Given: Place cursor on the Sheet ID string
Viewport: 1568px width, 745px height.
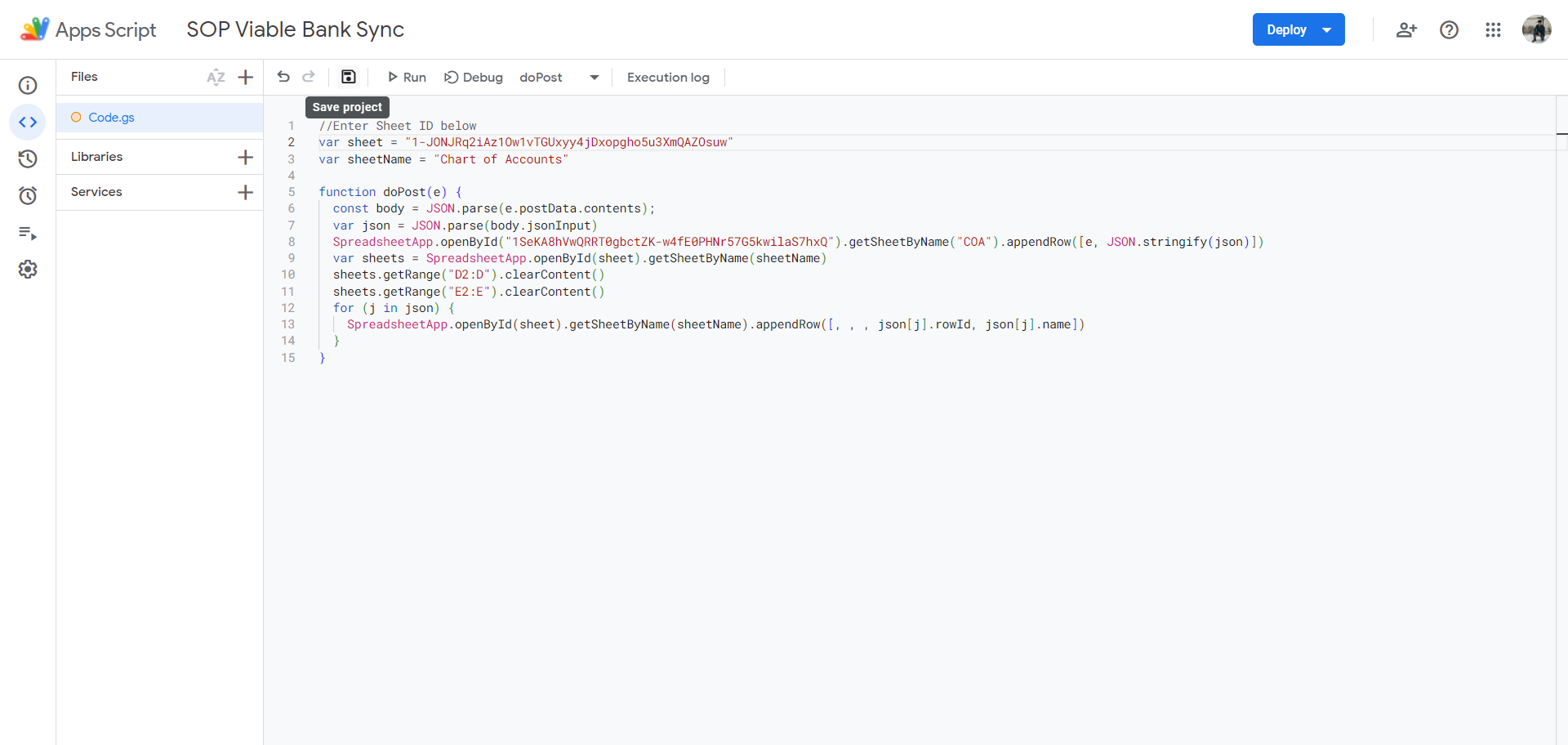Looking at the screenshot, I should [x=568, y=142].
